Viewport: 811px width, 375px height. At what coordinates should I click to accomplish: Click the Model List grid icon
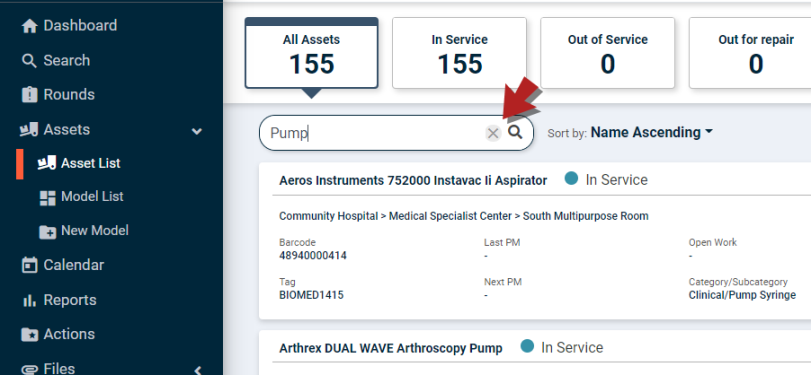tap(48, 198)
